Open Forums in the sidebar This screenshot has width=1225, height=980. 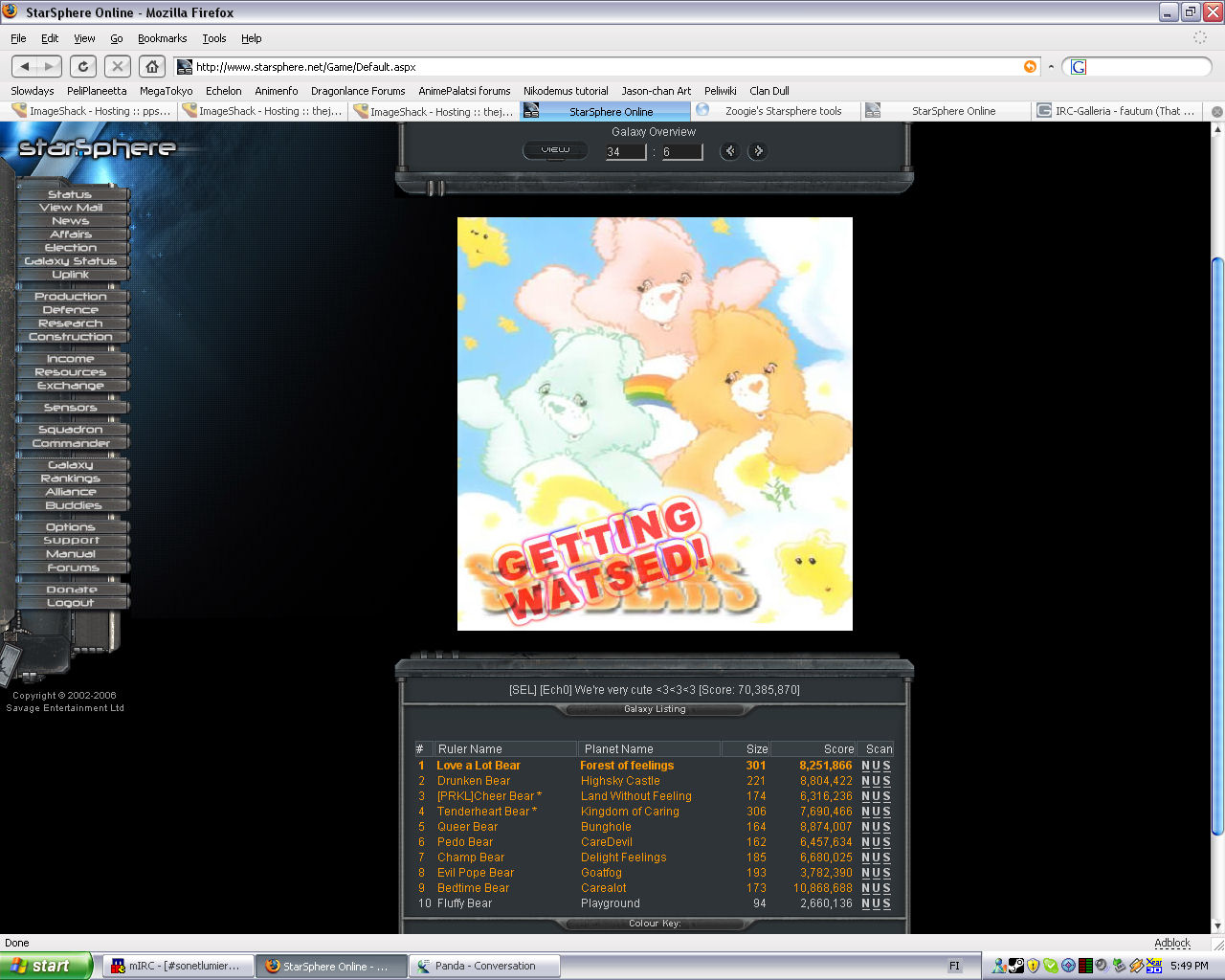[x=70, y=568]
